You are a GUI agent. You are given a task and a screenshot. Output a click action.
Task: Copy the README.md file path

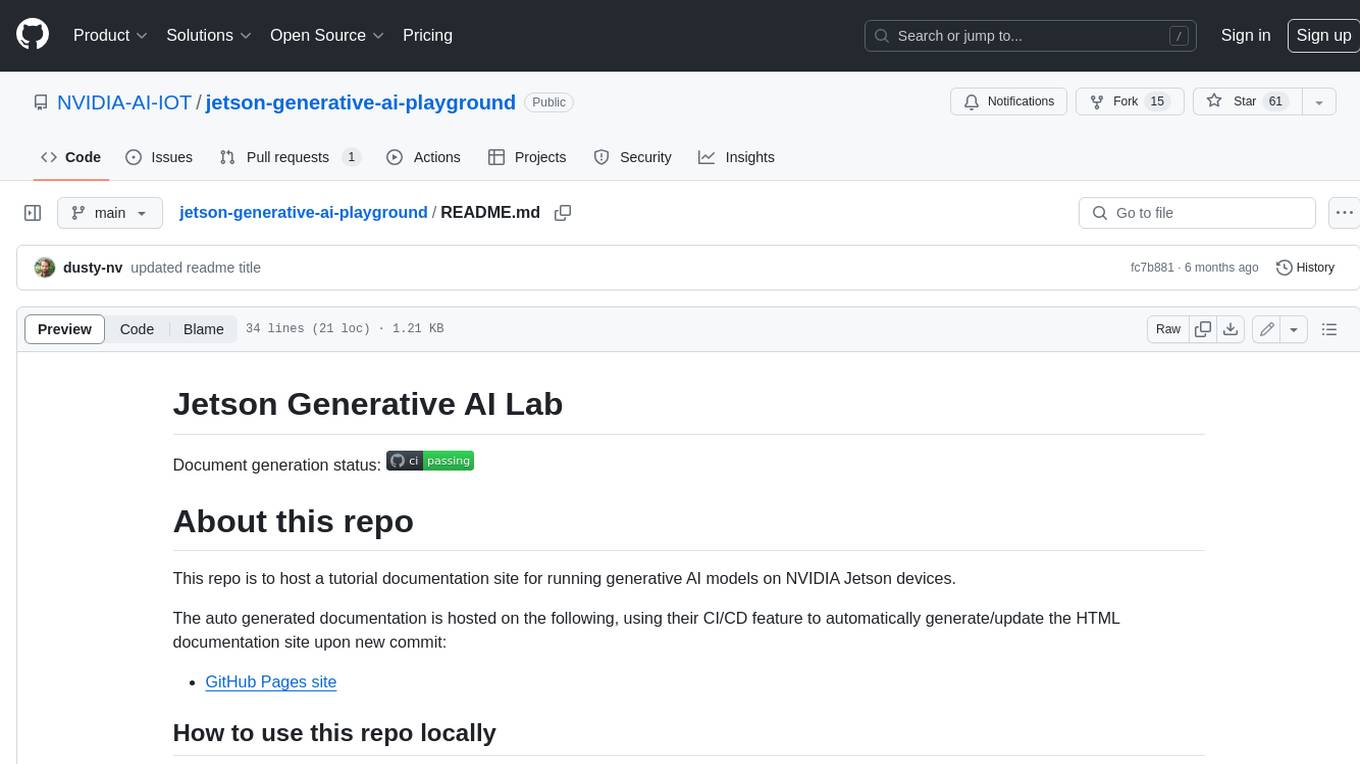pyautogui.click(x=563, y=213)
